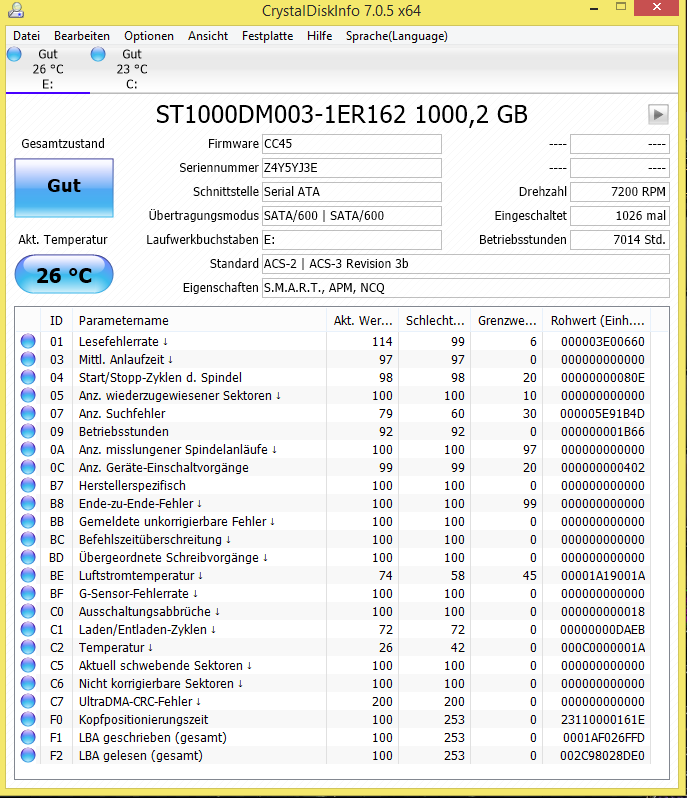Viewport: 687px width, 798px height.
Task: Click status circle of Lesefehlerrate row
Action: (x=28, y=341)
